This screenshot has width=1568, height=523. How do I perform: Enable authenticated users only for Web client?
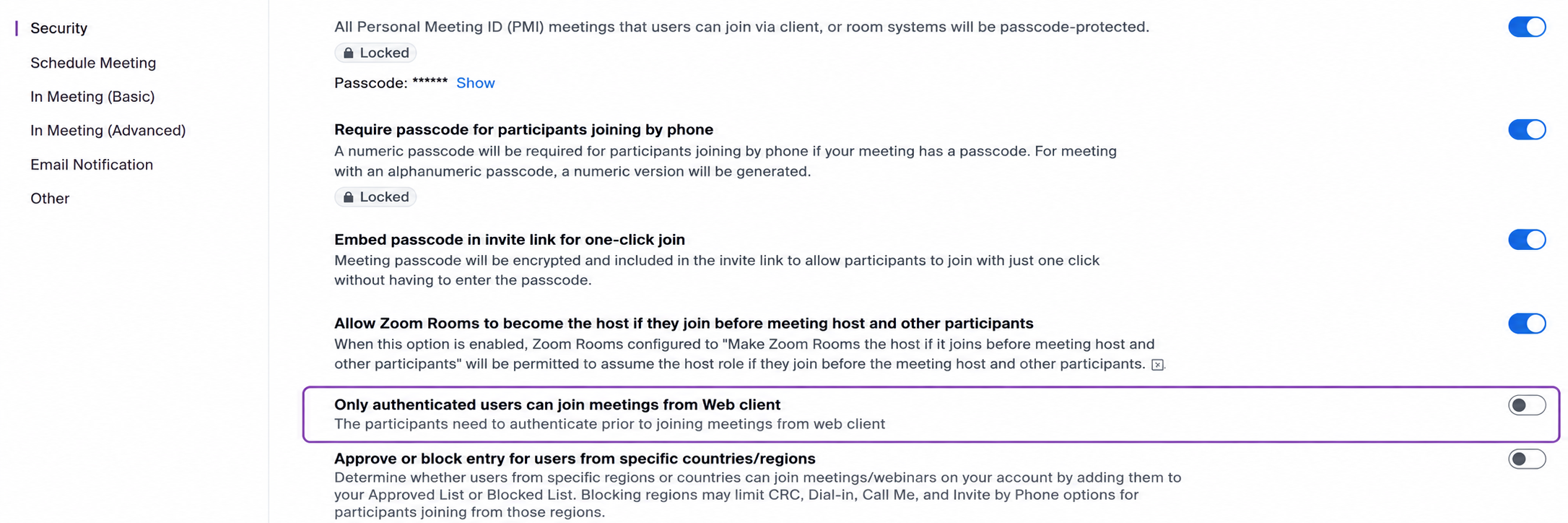[x=1526, y=405]
